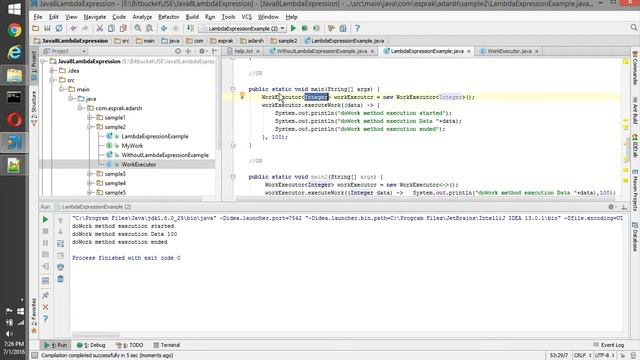The width and height of the screenshot is (640, 360).
Task: Click the Debug bug icon in toolbar
Action: point(304,29)
